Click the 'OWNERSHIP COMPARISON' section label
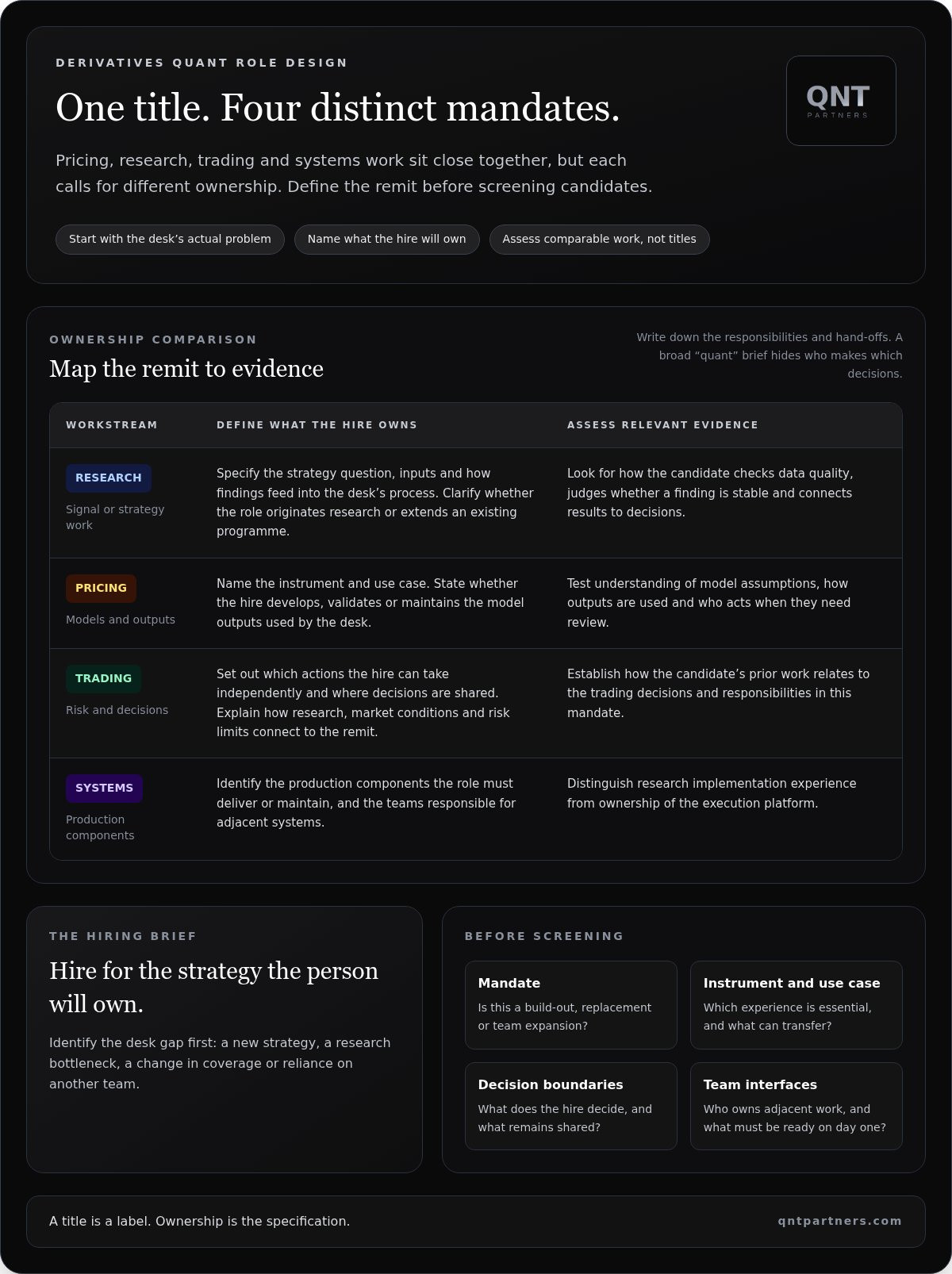This screenshot has width=952, height=1274. coord(153,340)
